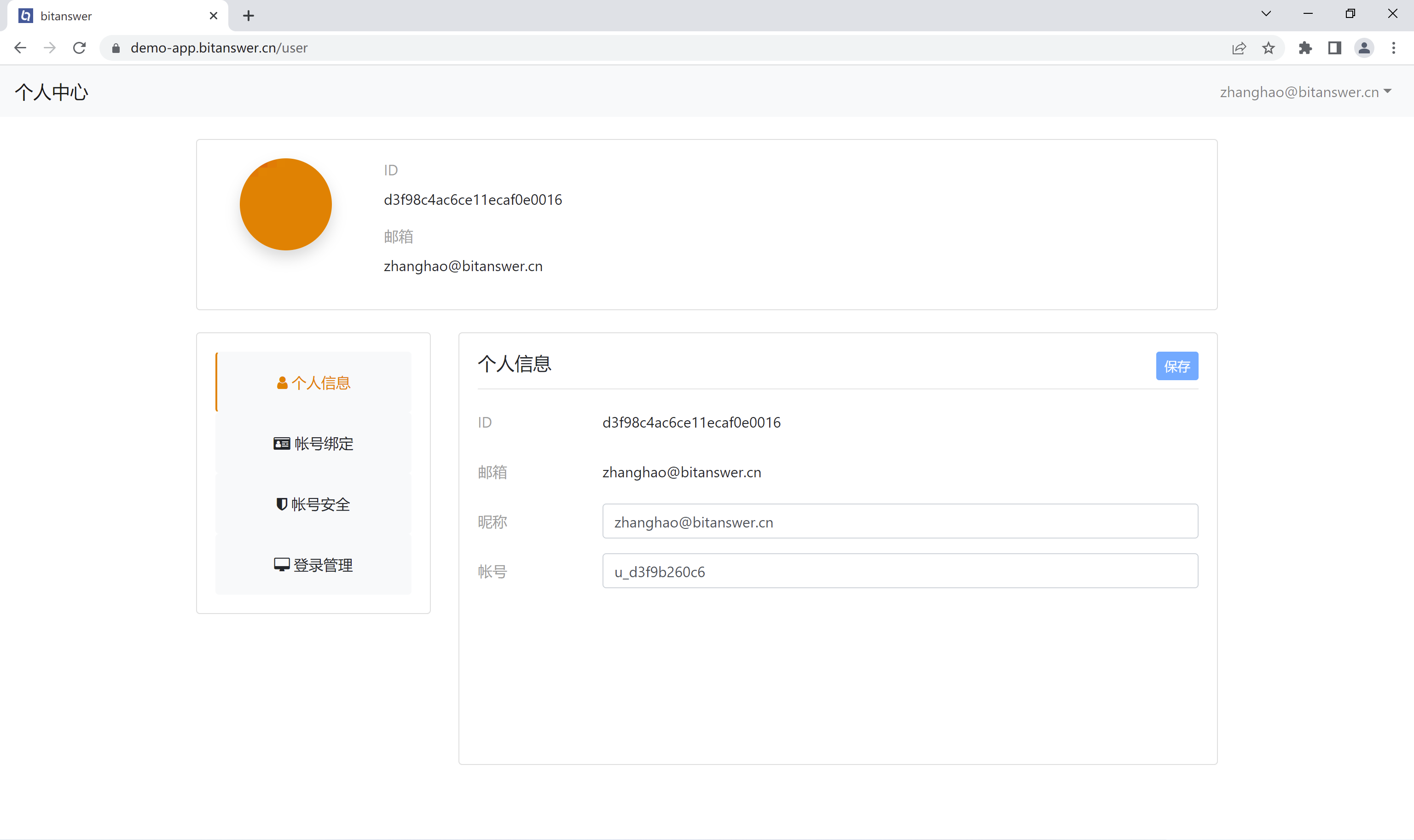Open the 帐号绑定 sidebar tab
This screenshot has height=840, width=1414.
tap(313, 444)
